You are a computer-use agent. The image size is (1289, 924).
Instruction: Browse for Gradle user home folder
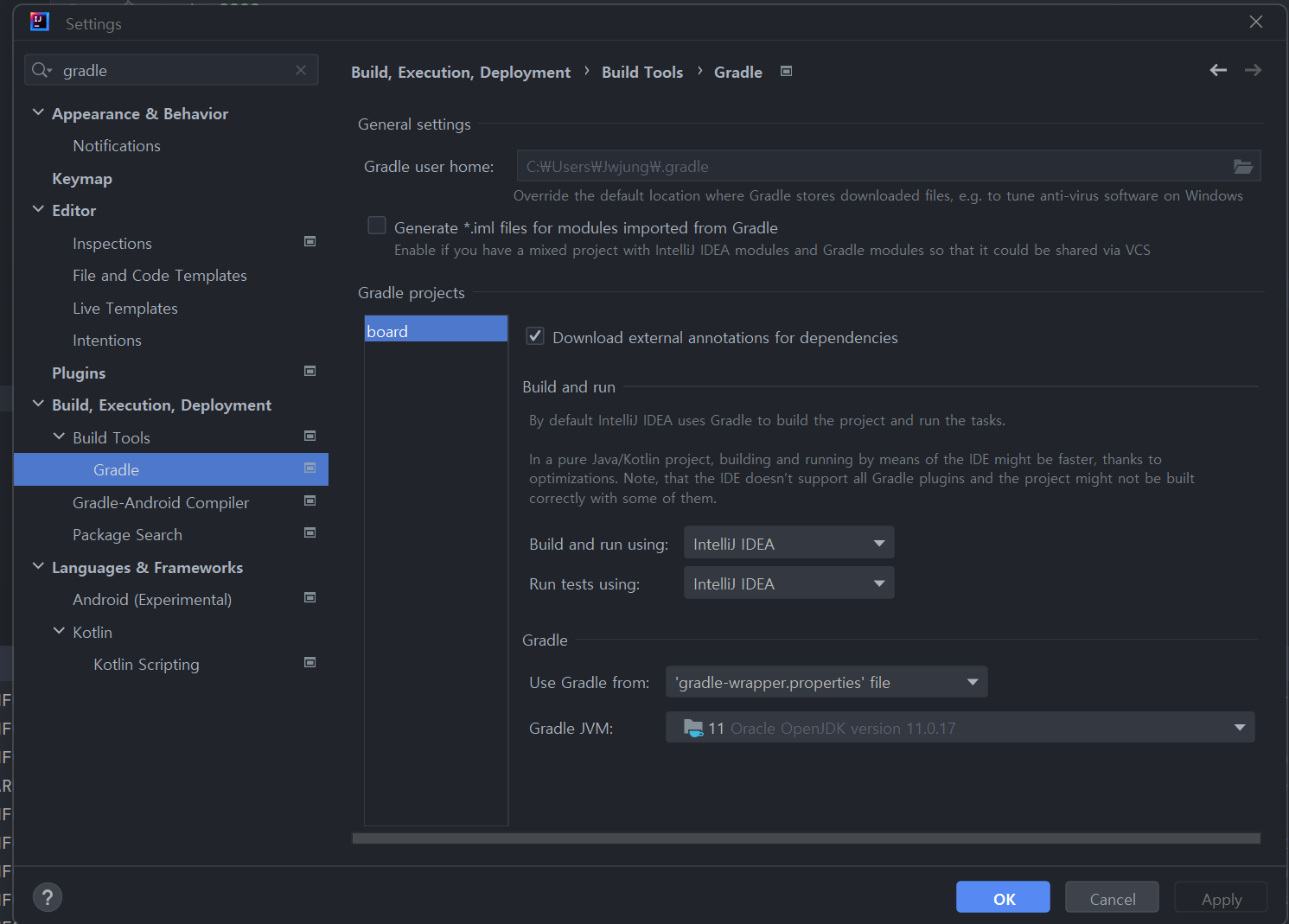point(1242,166)
